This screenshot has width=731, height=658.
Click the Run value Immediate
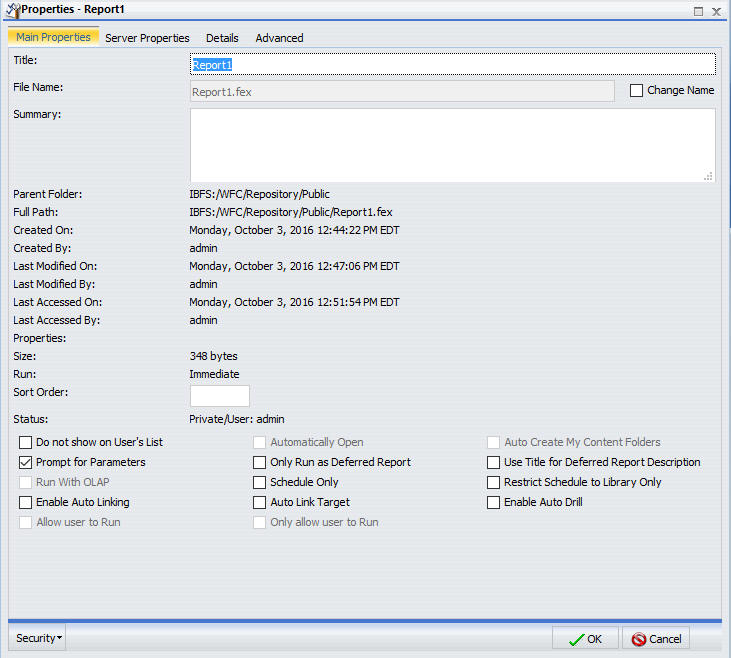coord(214,374)
